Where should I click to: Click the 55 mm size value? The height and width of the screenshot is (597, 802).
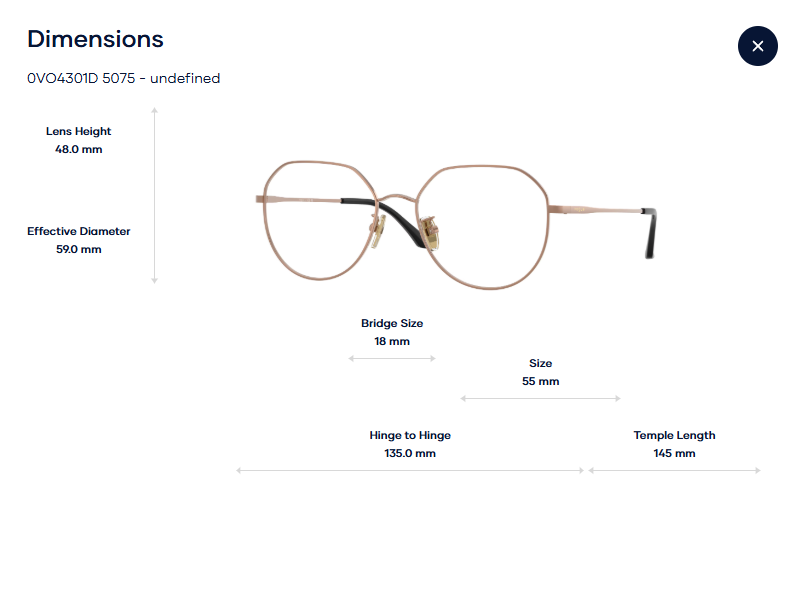tap(540, 381)
